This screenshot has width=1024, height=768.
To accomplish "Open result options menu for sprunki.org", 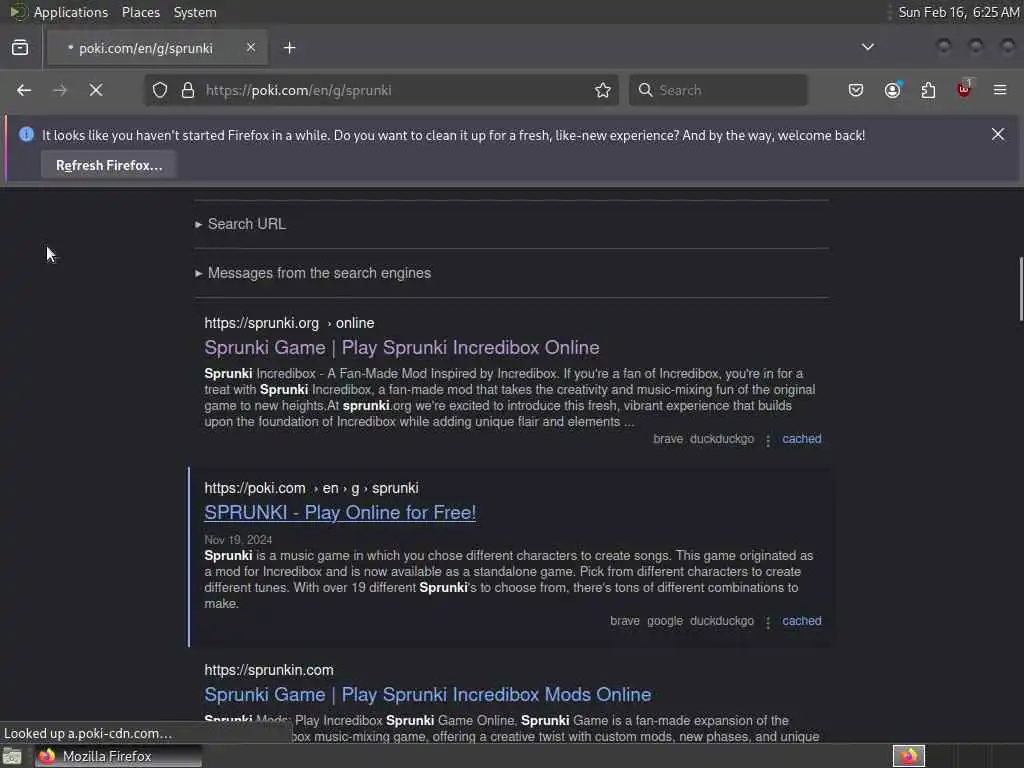I will [768, 440].
